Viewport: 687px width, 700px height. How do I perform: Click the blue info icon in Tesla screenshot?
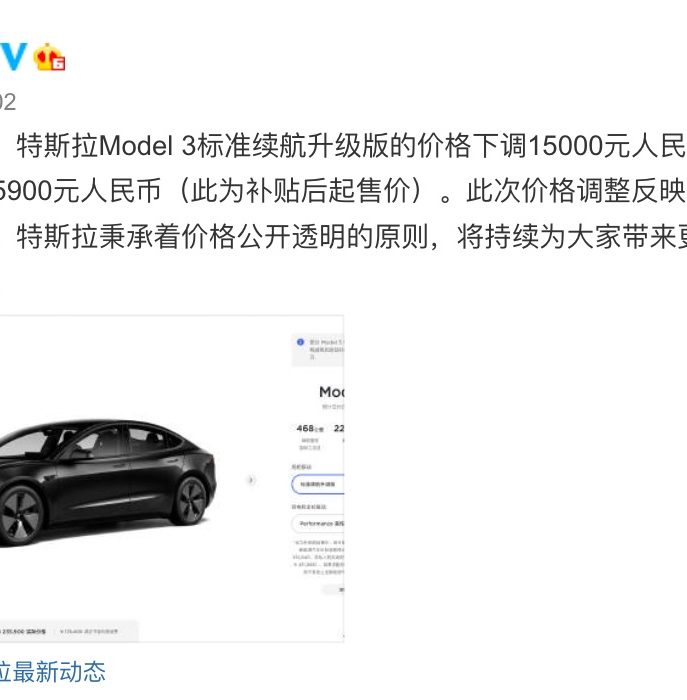pos(300,342)
